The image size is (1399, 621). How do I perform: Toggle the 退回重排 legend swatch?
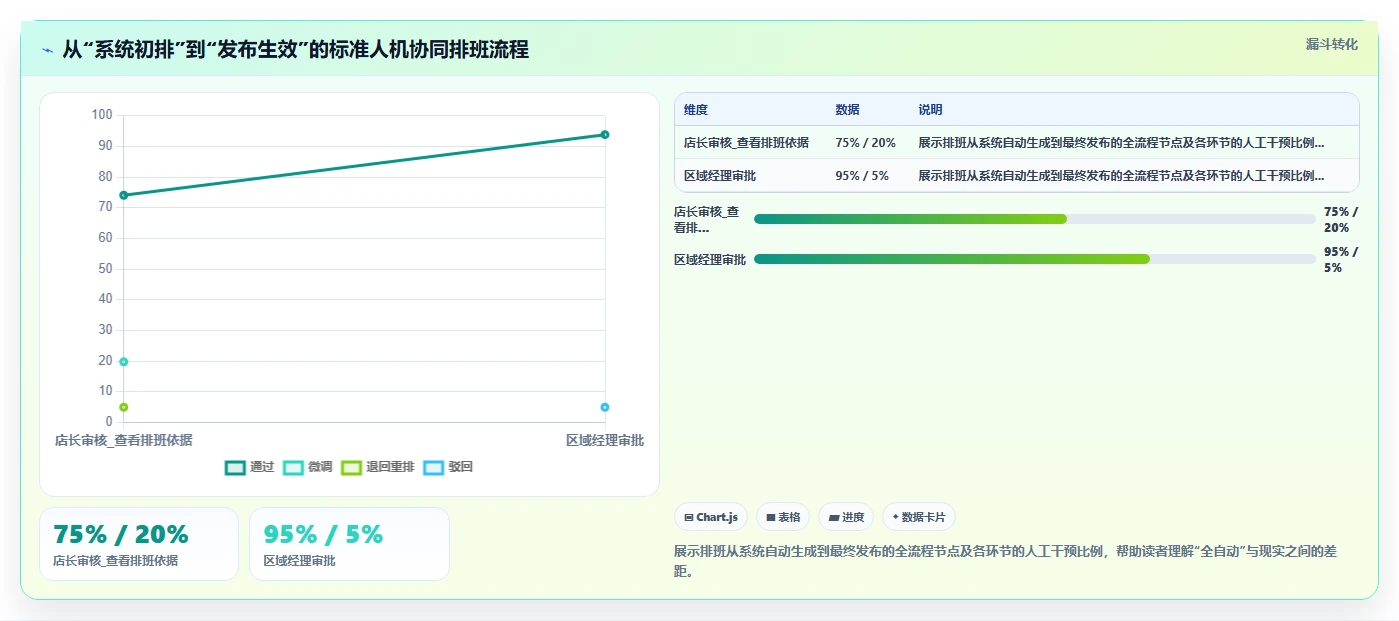click(351, 467)
